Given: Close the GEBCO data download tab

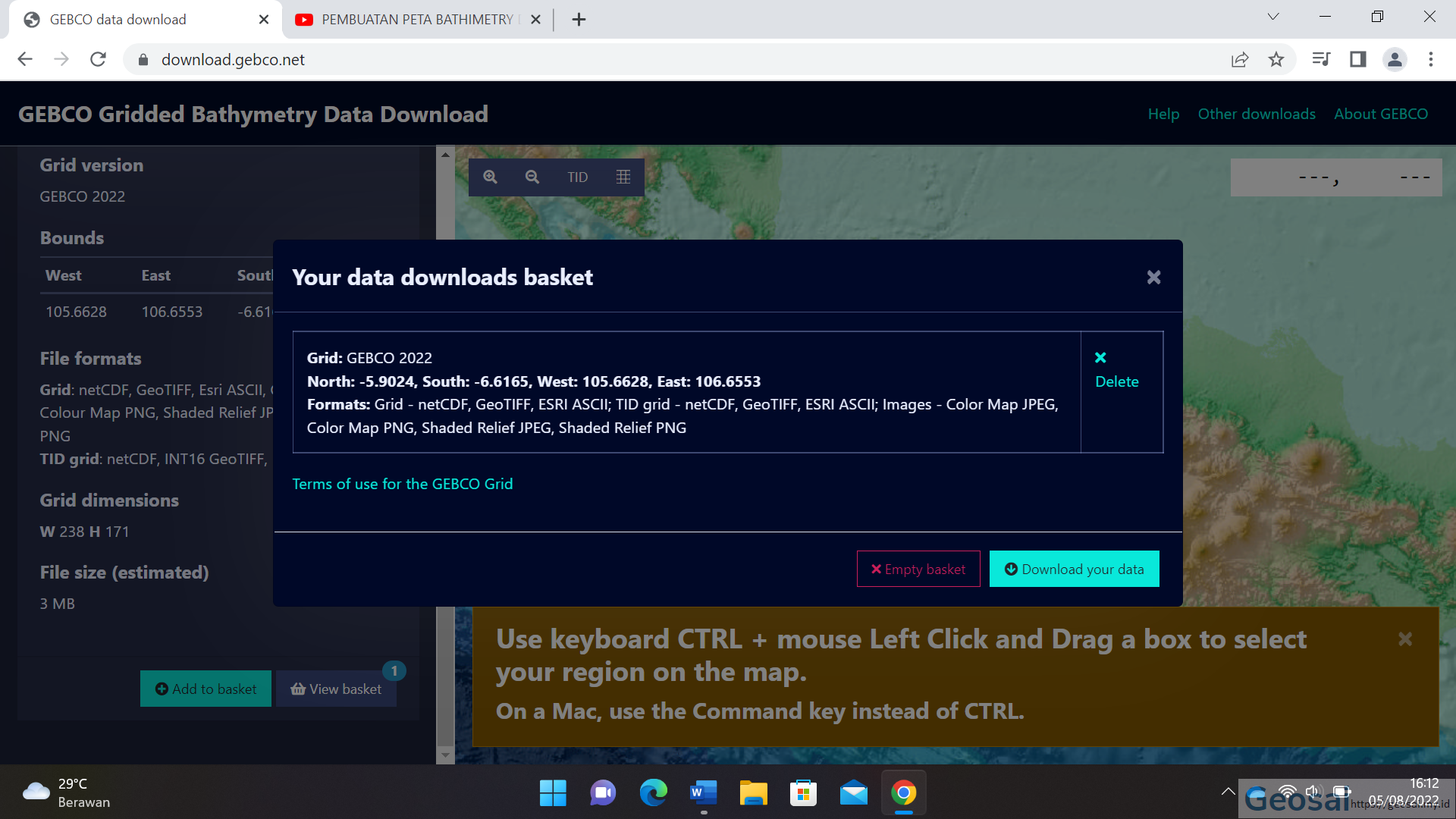Looking at the screenshot, I should [x=264, y=20].
